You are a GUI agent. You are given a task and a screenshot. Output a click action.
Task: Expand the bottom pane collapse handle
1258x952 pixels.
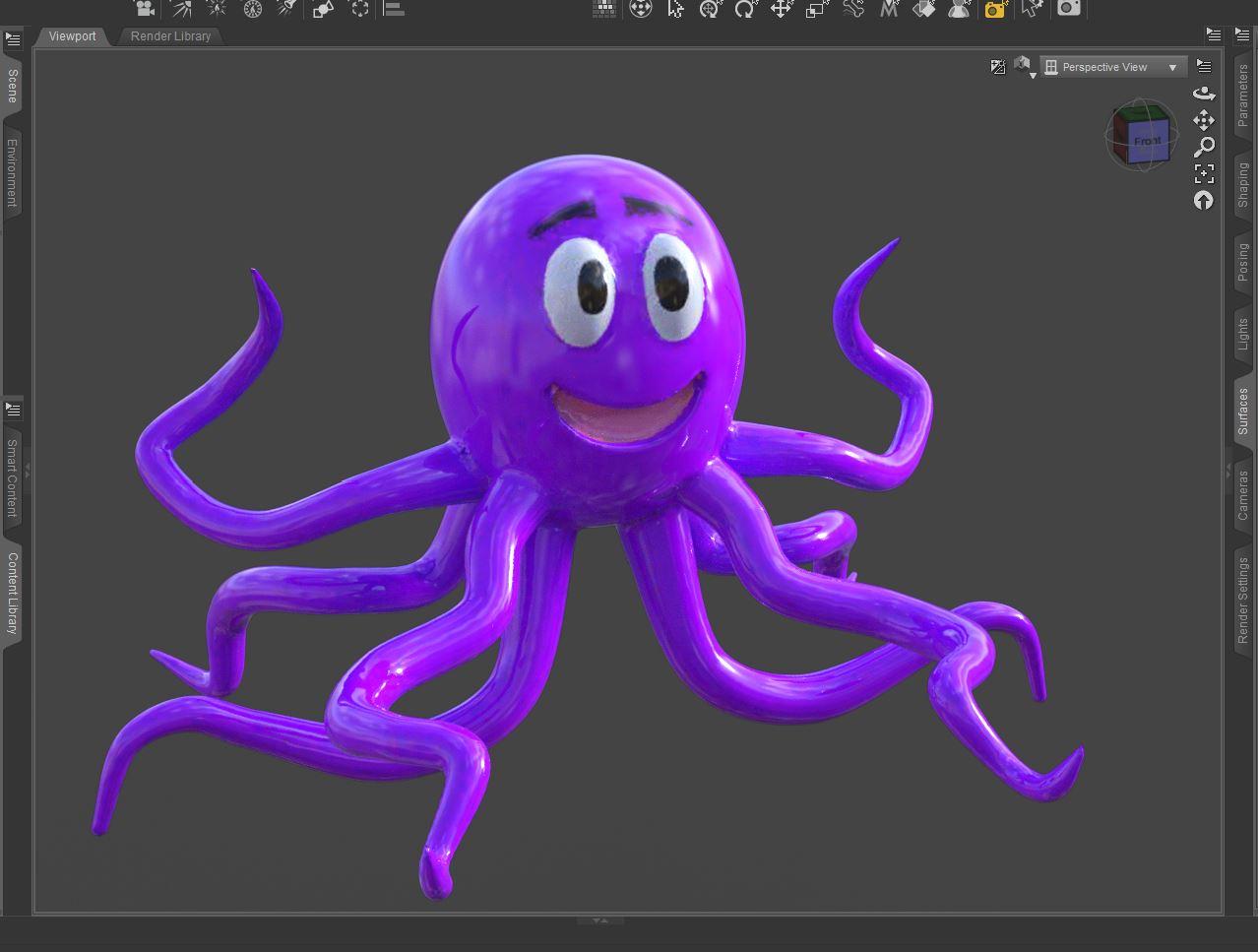coord(599,920)
